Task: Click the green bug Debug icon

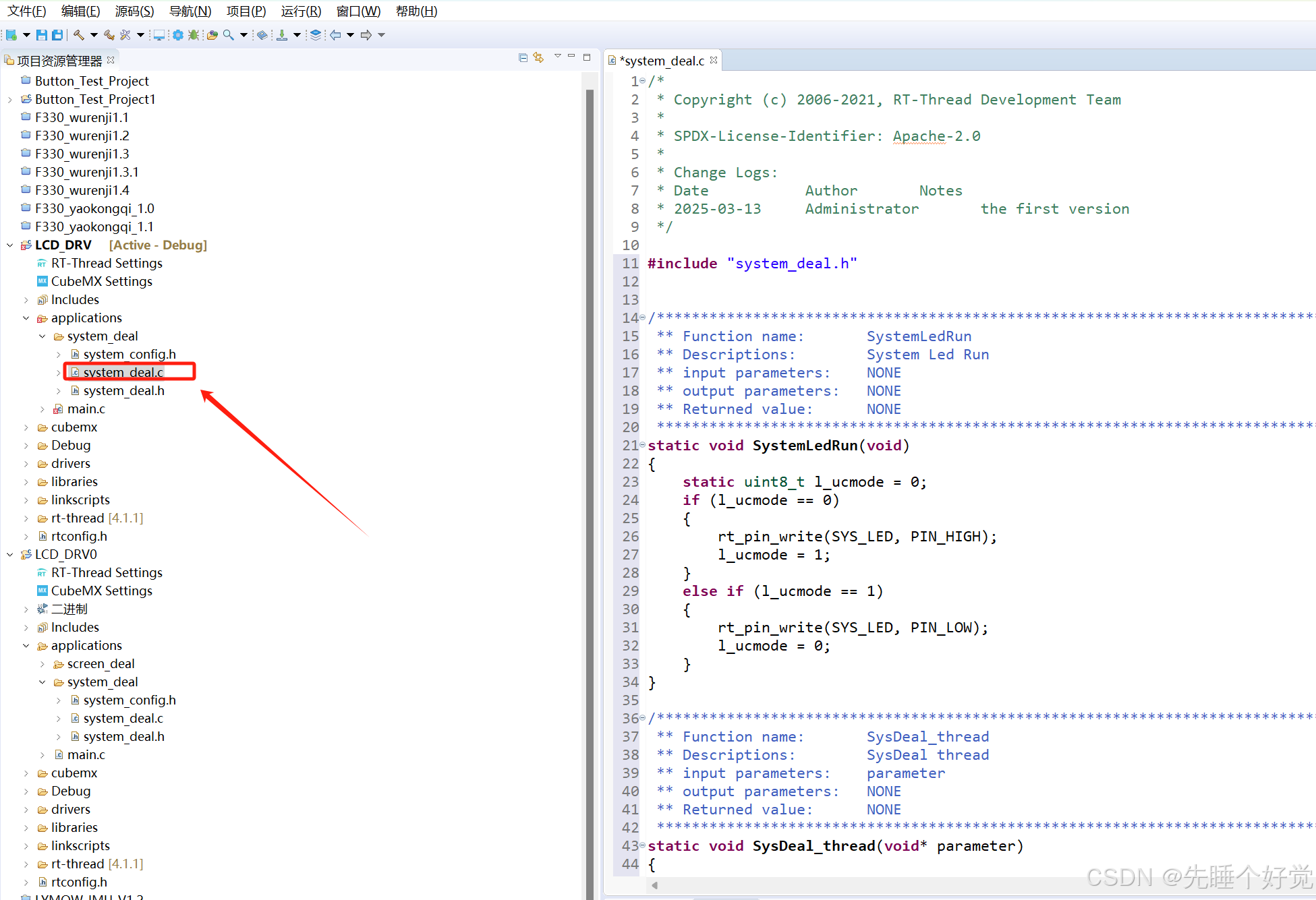Action: [194, 35]
